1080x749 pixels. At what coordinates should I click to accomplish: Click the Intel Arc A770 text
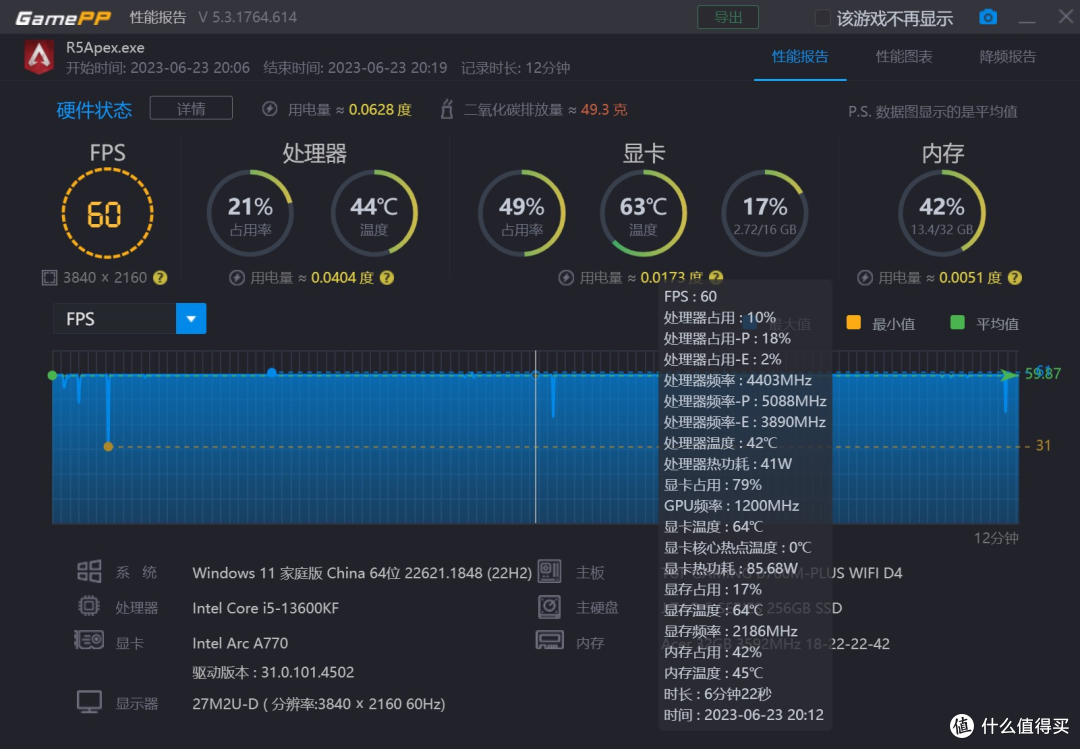click(x=240, y=643)
